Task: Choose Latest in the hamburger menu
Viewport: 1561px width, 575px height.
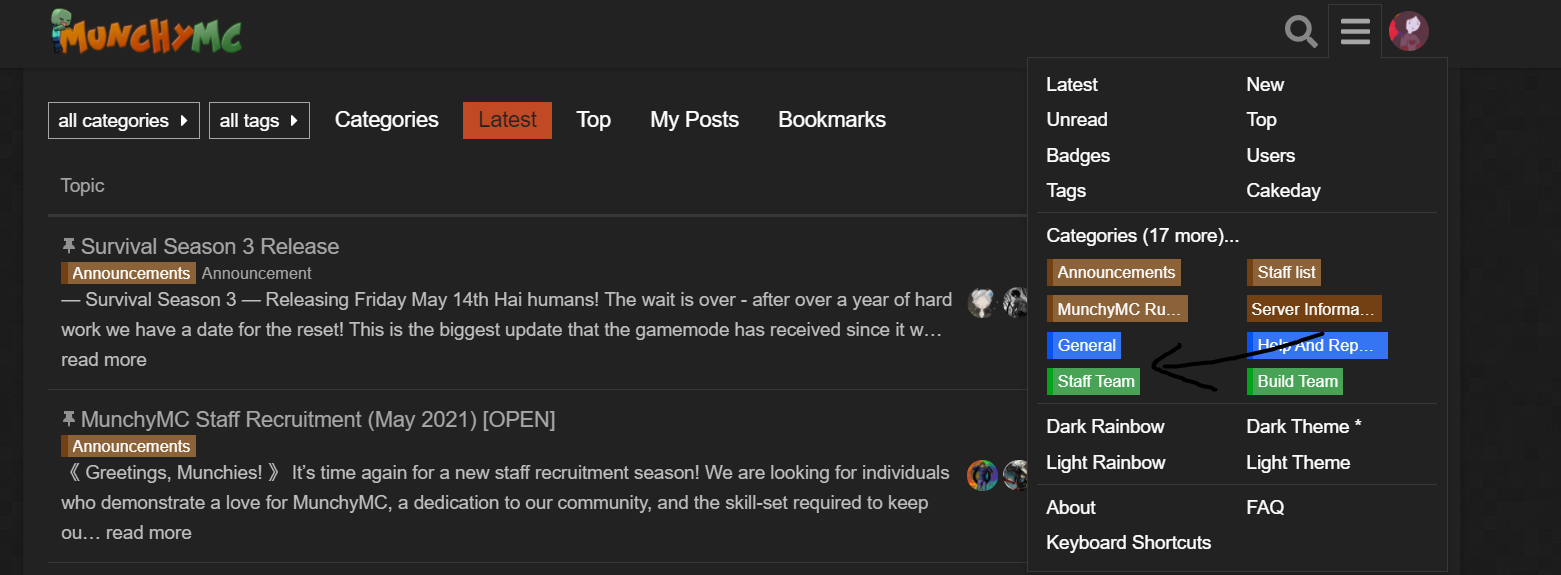Action: [x=1072, y=85]
